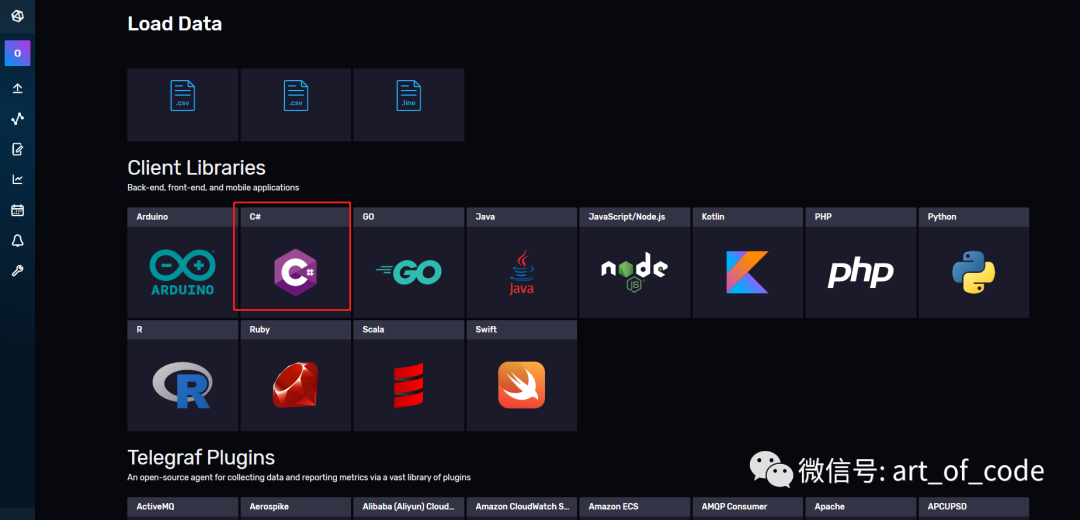This screenshot has width=1080, height=520.
Task: Open the Scala client library
Action: coord(408,382)
